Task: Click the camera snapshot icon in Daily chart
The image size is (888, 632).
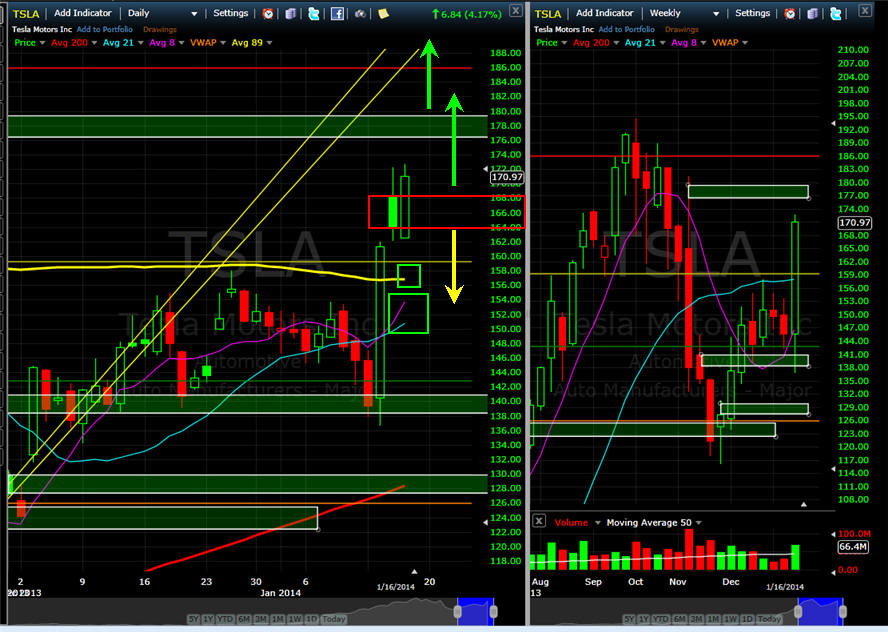Action: (x=360, y=14)
